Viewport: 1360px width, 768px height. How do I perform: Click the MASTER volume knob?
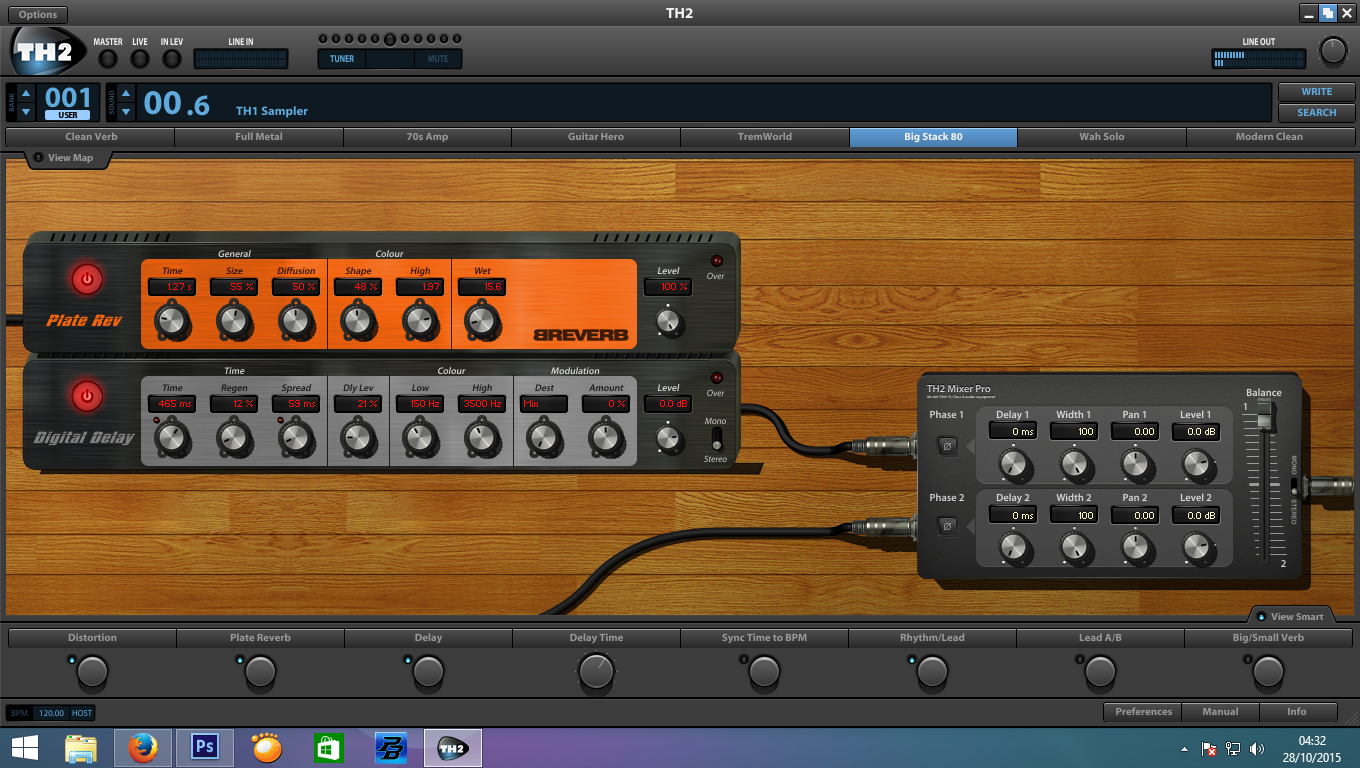[108, 59]
